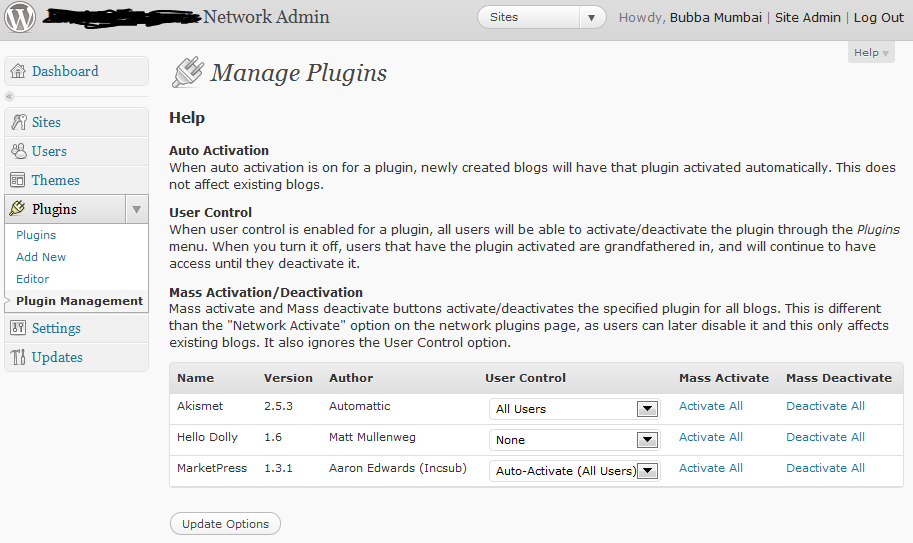Screen dimensions: 913x543
Task: Collapse the sidebar menu with arrow separator
Action: pos(9,96)
